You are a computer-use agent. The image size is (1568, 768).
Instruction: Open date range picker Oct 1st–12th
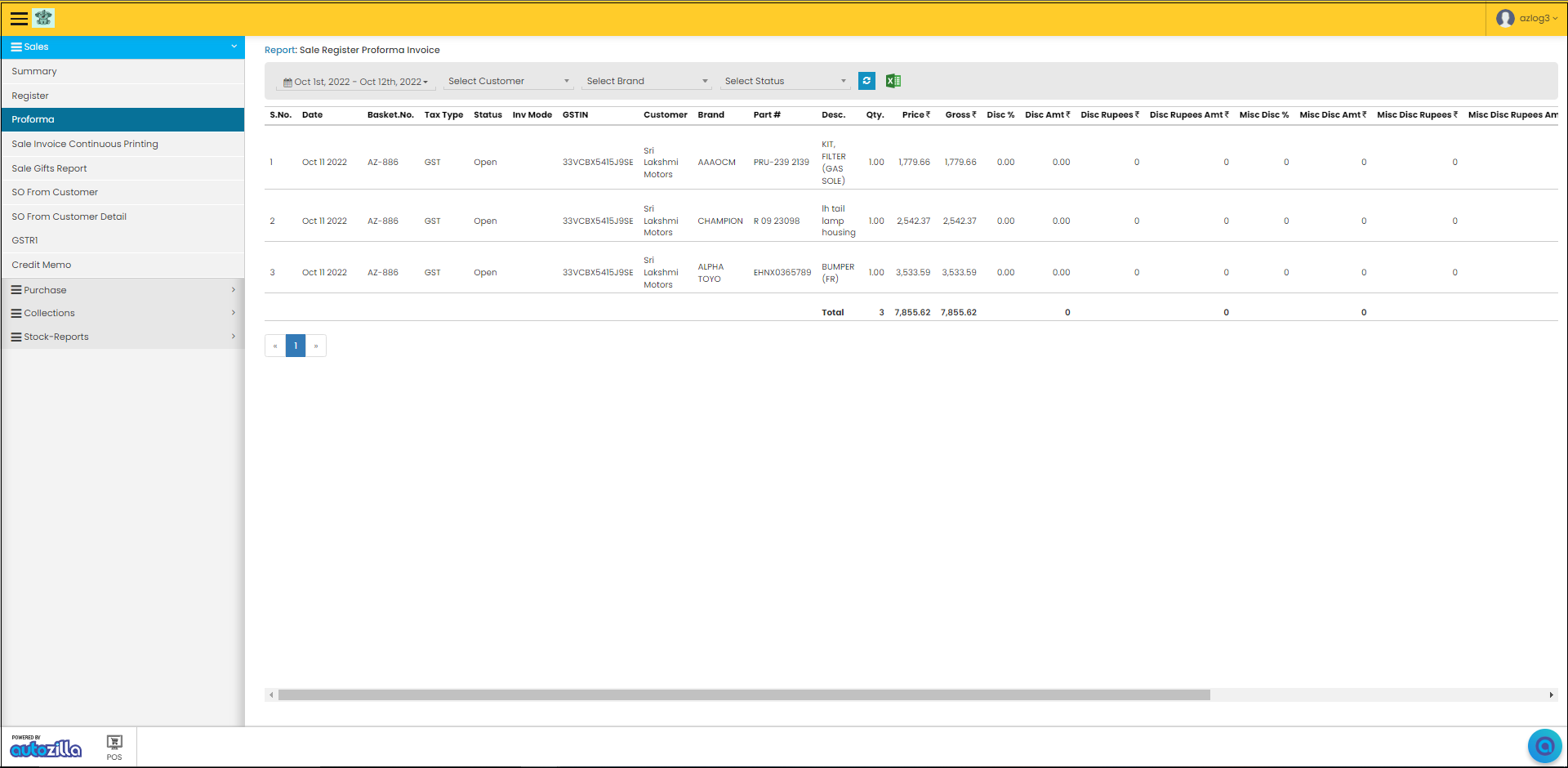tap(355, 82)
